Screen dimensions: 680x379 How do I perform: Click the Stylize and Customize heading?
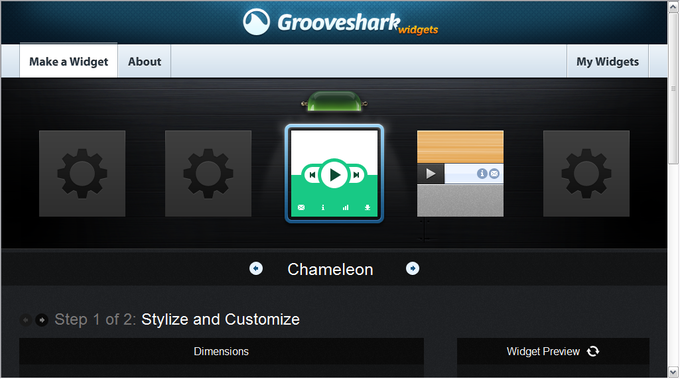coord(220,320)
